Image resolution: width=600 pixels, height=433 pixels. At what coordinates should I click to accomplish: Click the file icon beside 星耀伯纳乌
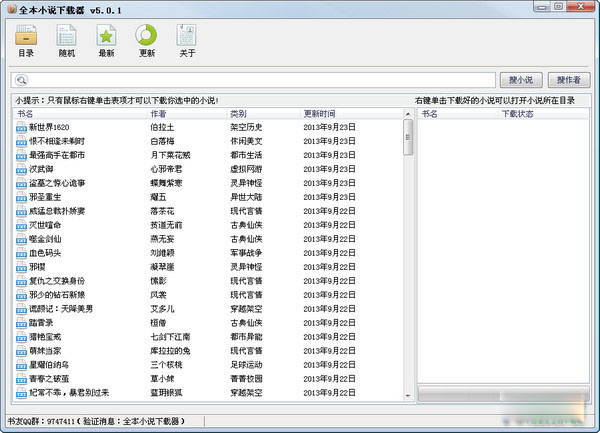(21, 365)
